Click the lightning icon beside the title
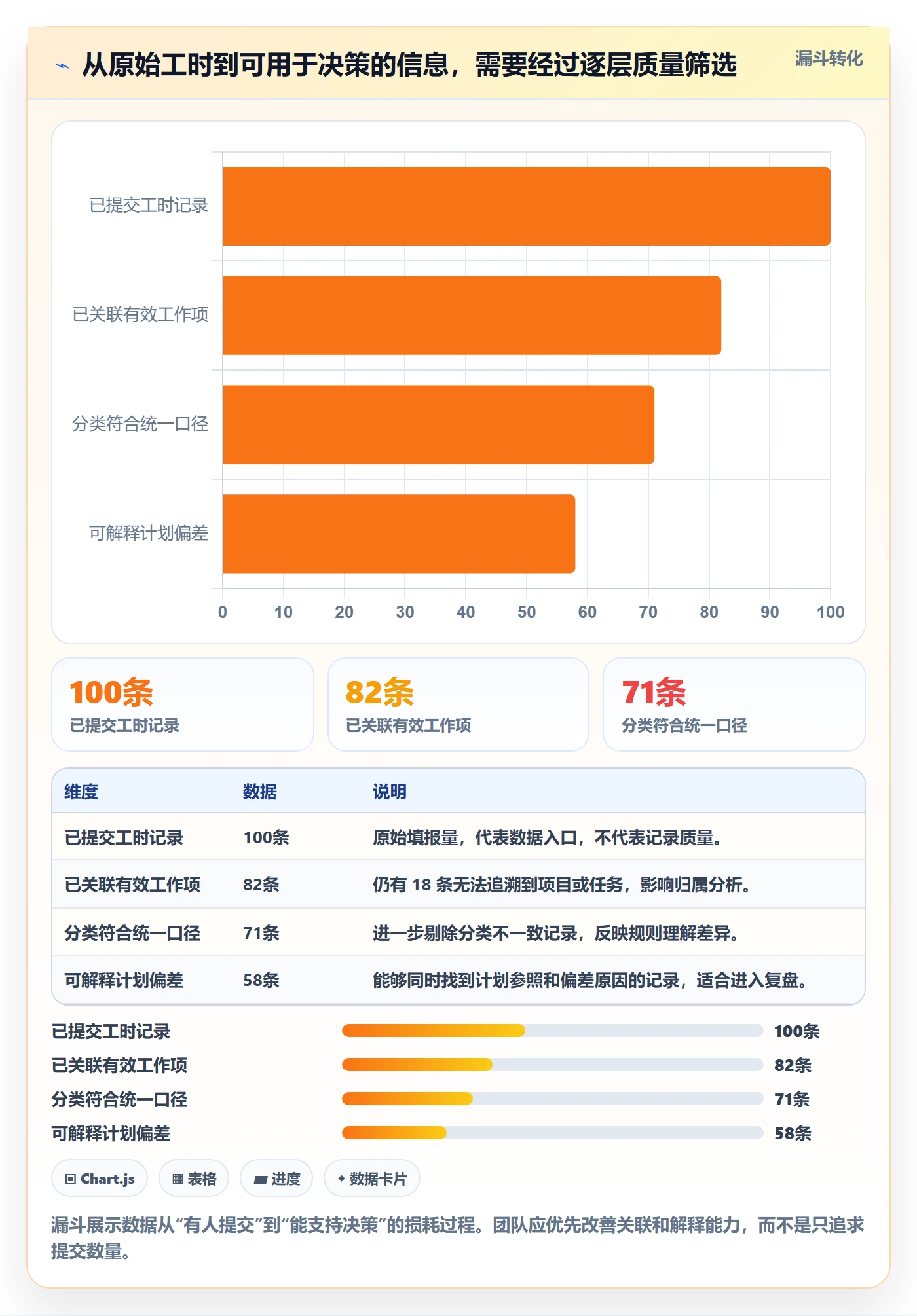 click(x=62, y=65)
